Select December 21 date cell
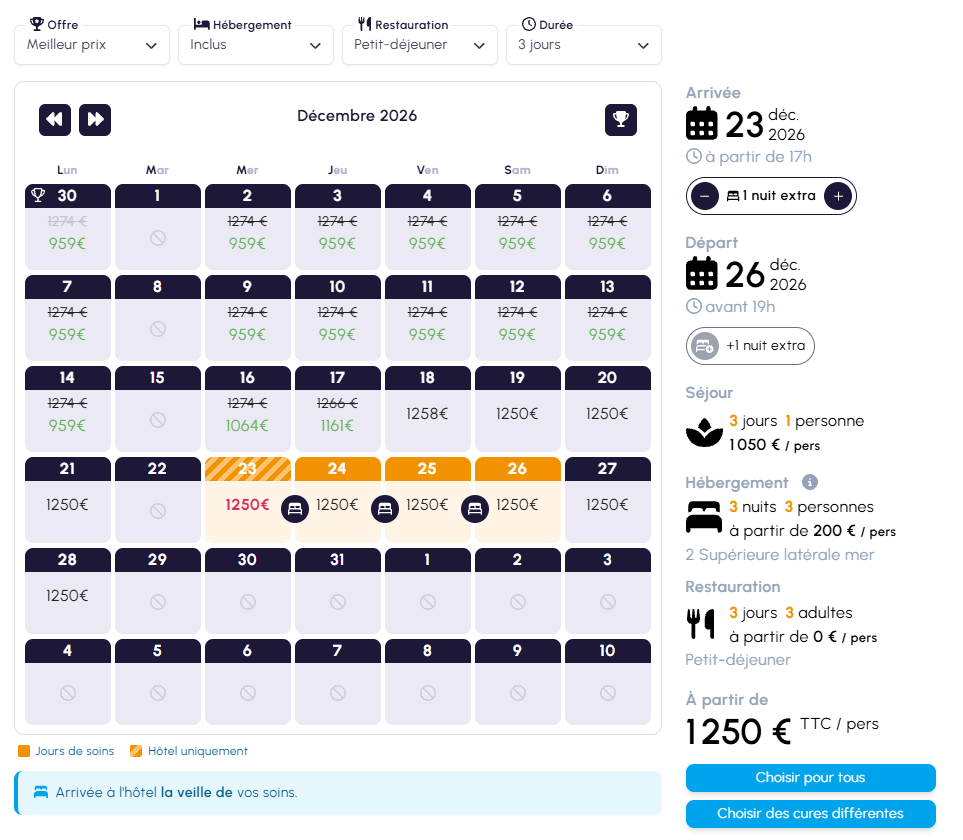Viewport: 963px width, 840px height. point(68,499)
